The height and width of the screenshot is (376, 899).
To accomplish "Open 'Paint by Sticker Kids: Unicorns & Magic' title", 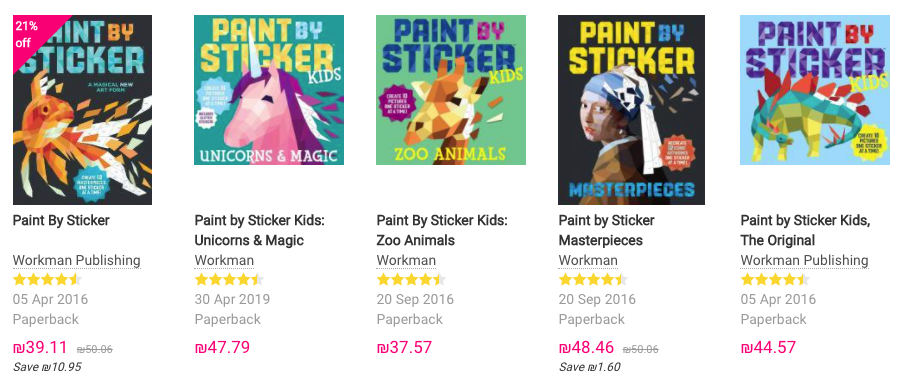I will tap(260, 230).
